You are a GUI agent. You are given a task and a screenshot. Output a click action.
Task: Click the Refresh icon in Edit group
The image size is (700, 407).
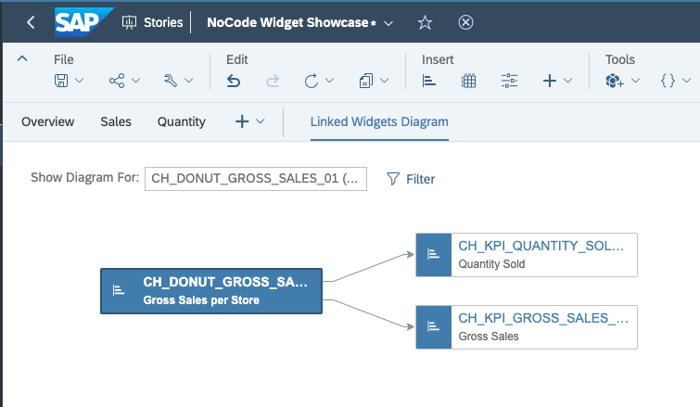tap(311, 81)
